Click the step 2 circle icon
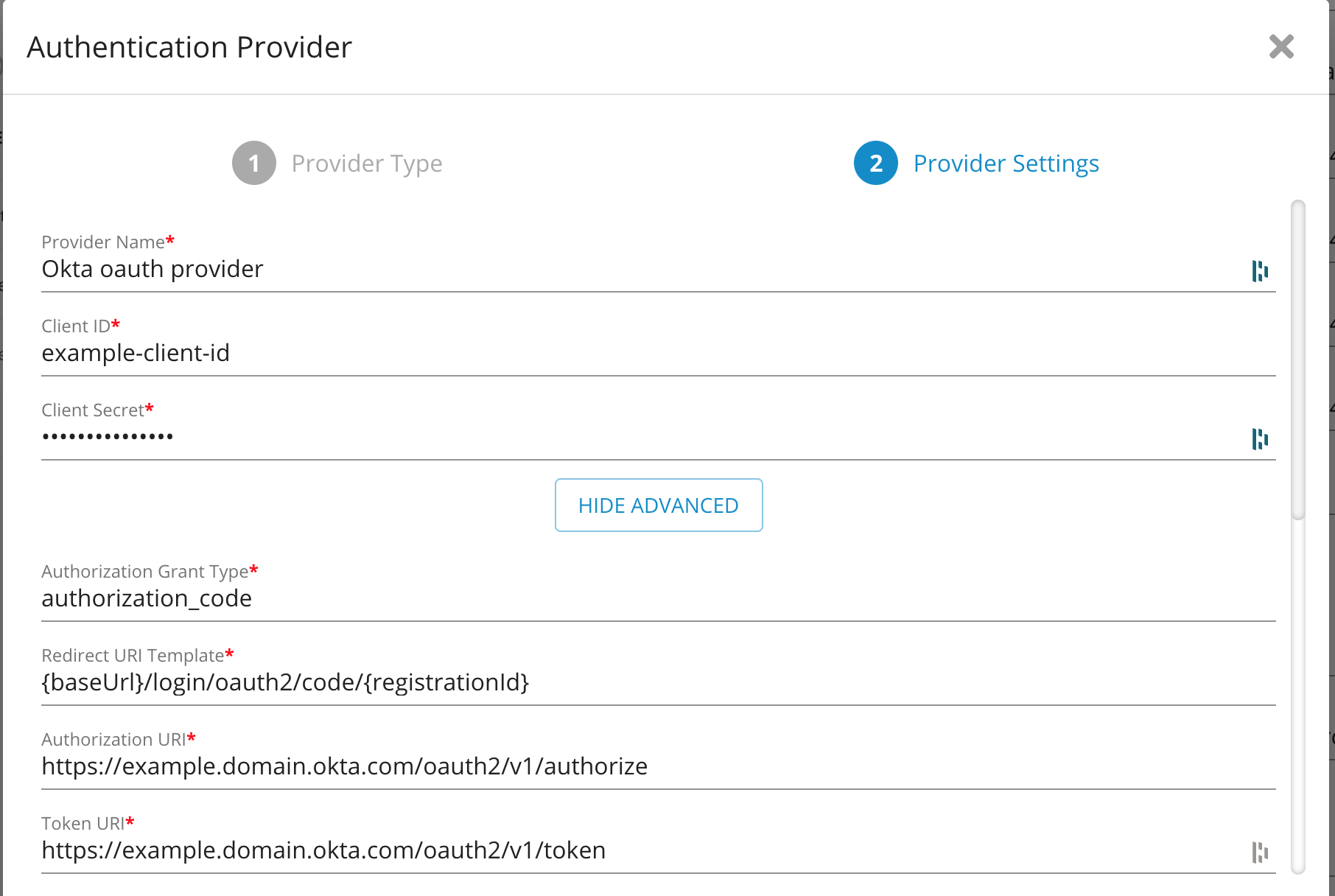This screenshot has width=1335, height=896. tap(875, 163)
